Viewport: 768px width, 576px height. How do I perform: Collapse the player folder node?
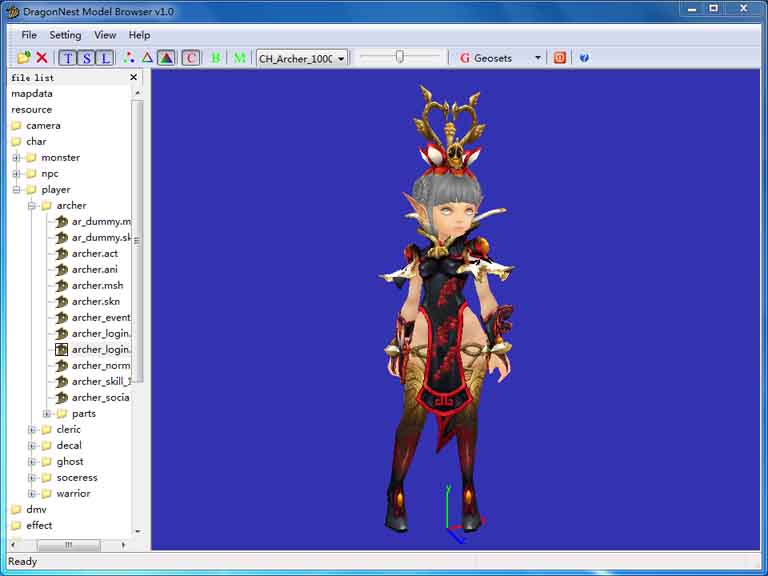tap(16, 190)
